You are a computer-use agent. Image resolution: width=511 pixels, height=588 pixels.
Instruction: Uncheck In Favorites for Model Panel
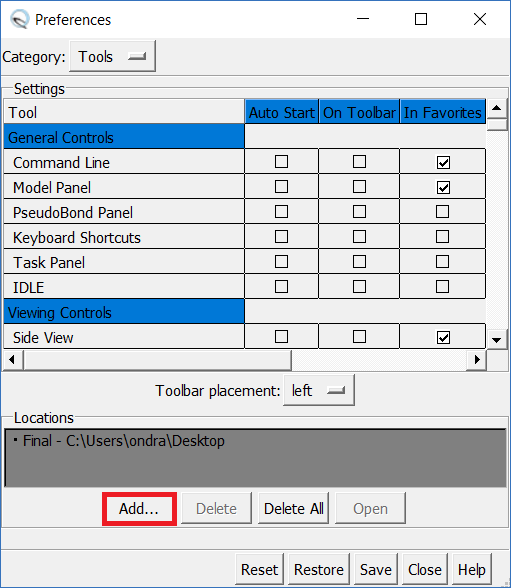(443, 187)
